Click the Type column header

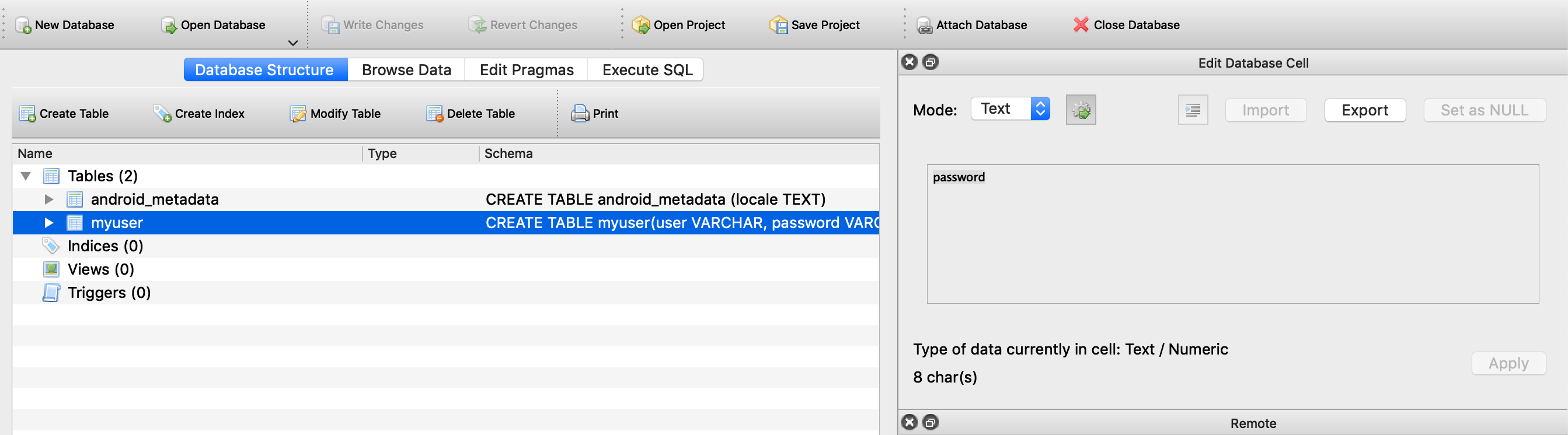pyautogui.click(x=421, y=154)
